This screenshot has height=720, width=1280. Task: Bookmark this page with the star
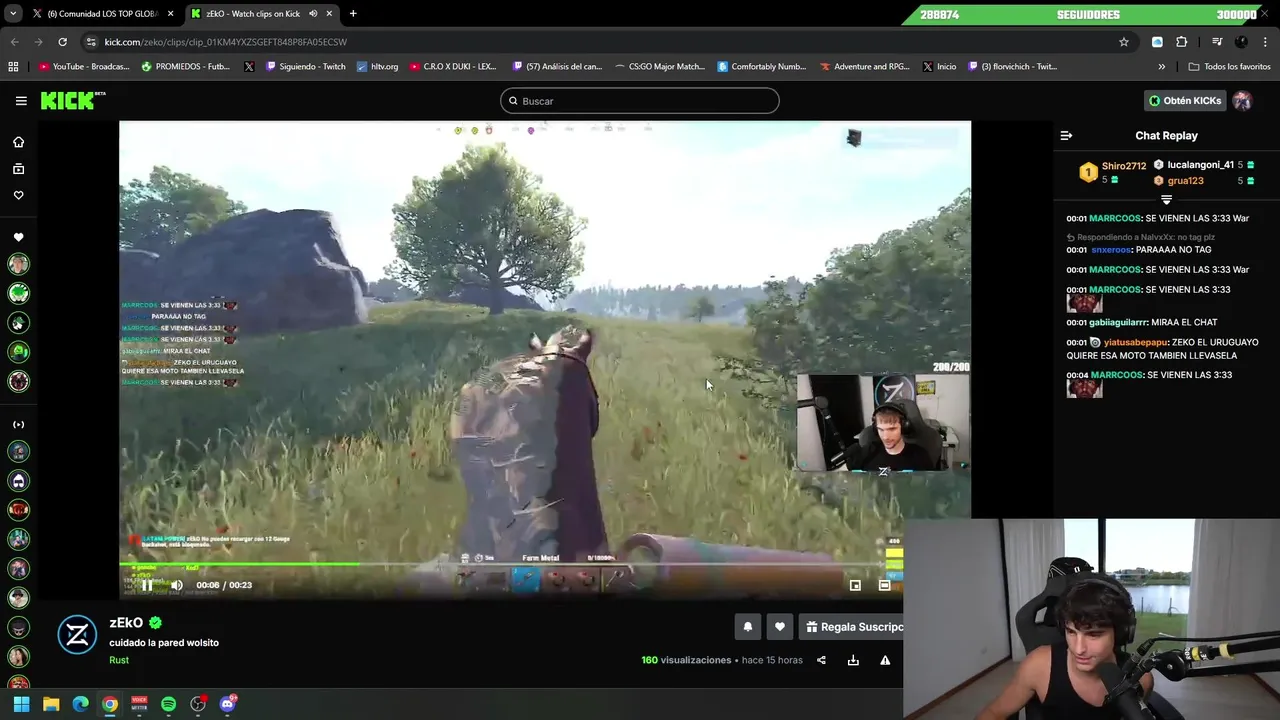coord(1124,42)
